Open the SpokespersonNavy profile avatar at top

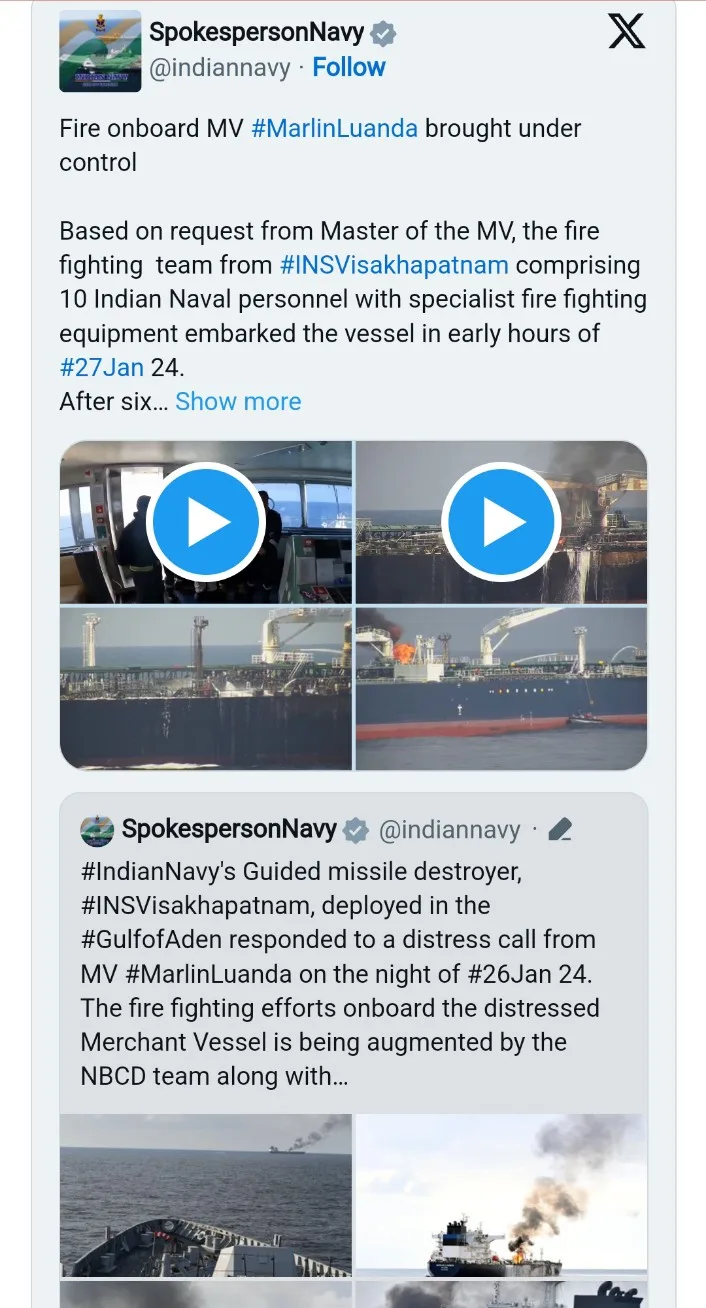point(100,51)
